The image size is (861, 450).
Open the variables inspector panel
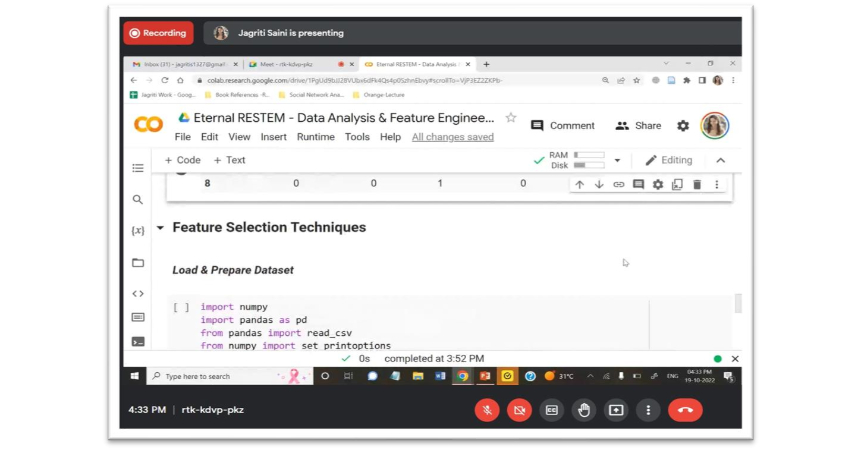[x=138, y=231]
